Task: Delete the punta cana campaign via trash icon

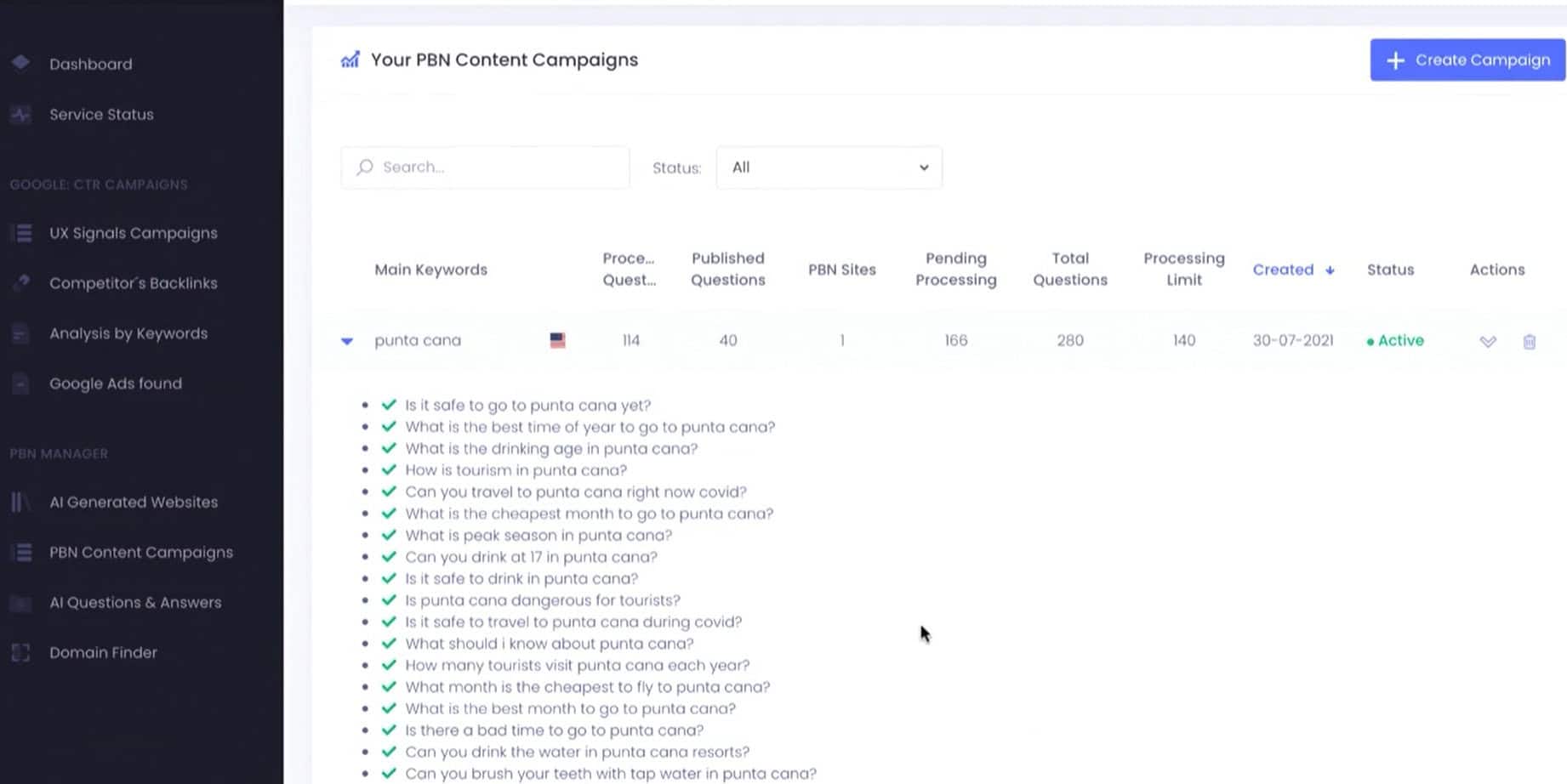Action: 1529,341
